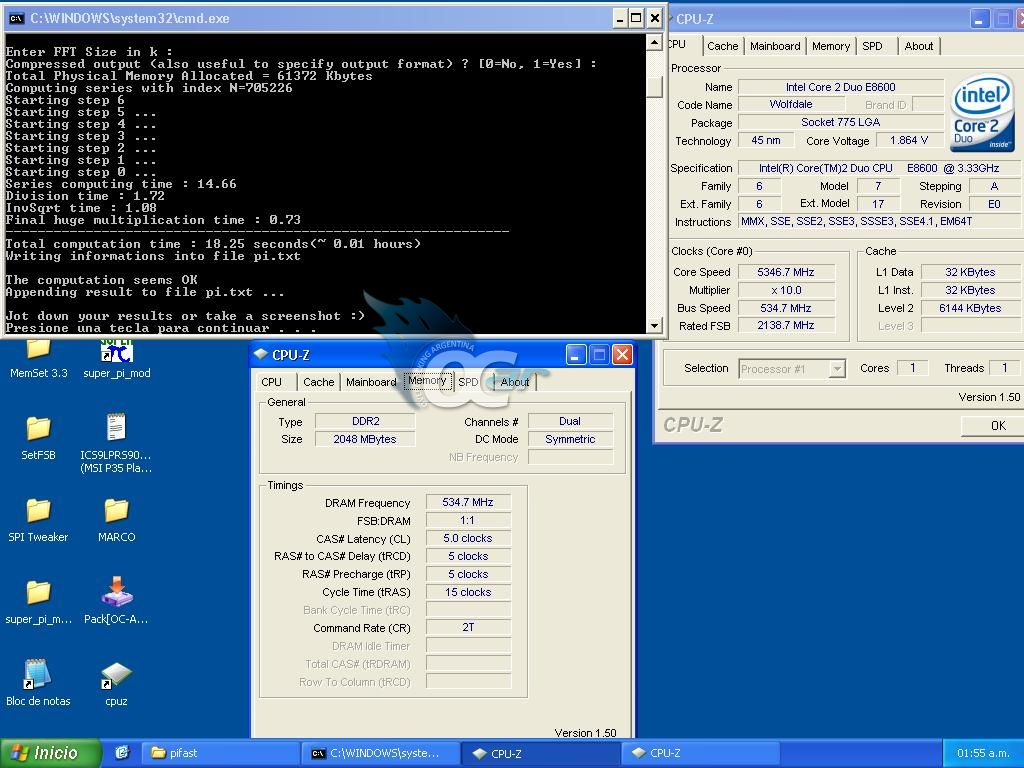Select CPU tab in Memory CPU-Z window

pos(272,382)
